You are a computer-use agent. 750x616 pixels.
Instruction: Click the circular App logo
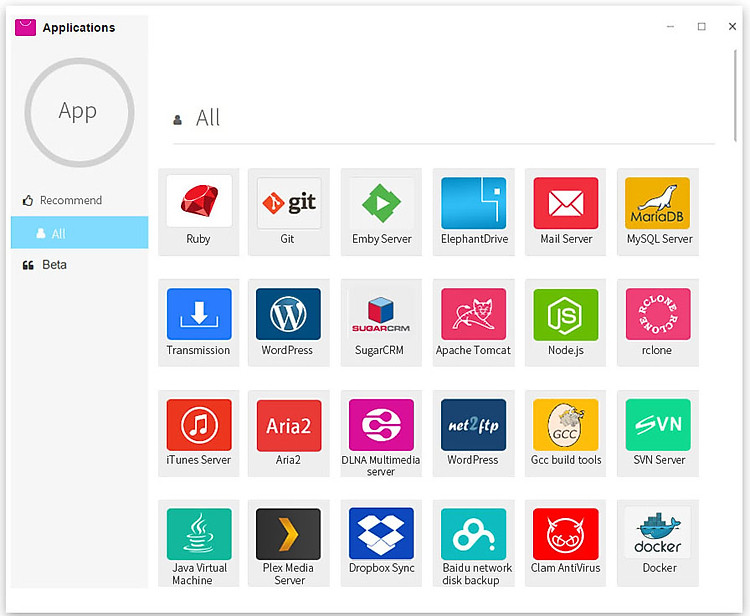point(78,113)
